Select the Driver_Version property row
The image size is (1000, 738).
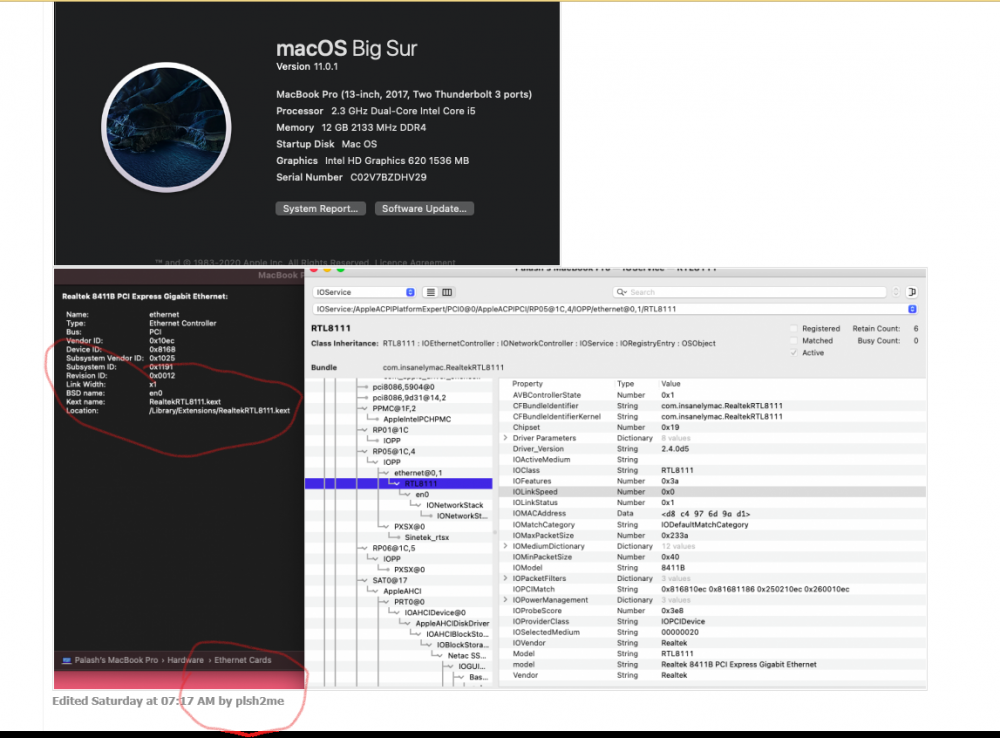712,449
